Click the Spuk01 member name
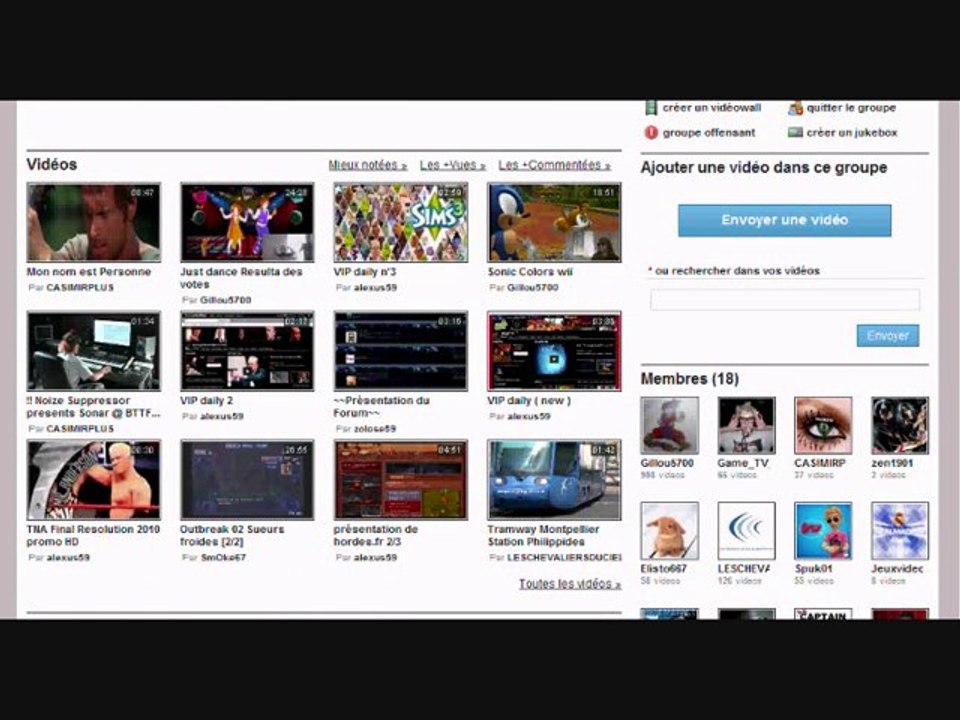 [x=814, y=569]
